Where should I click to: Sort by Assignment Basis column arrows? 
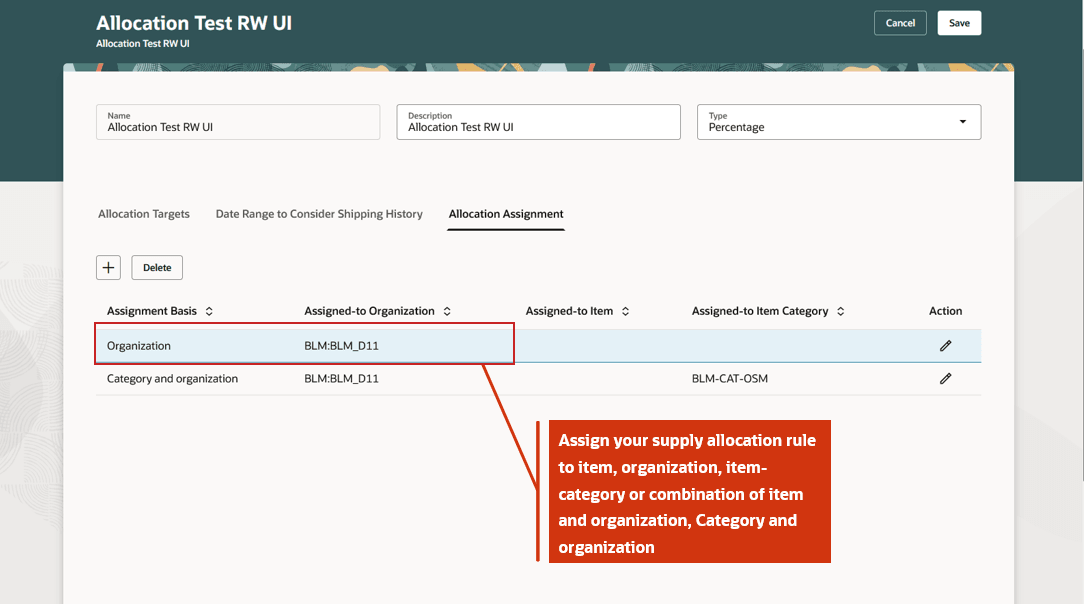click(209, 312)
